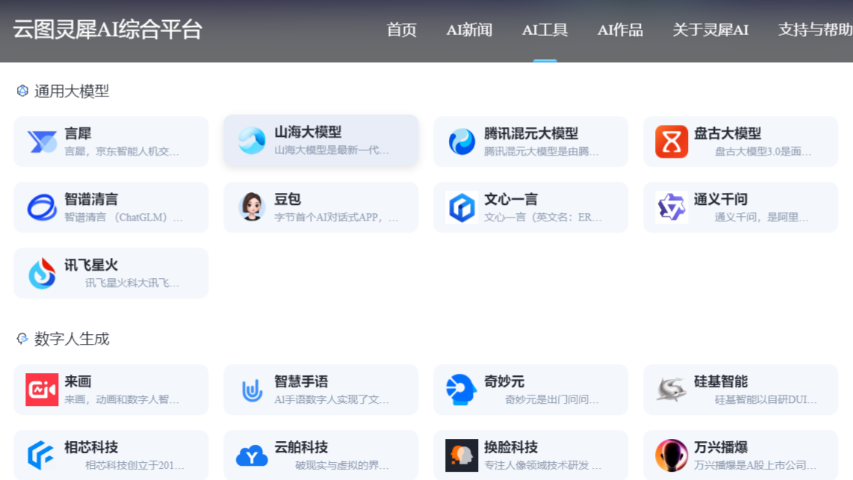
Task: Click the 换脸科技 face icon
Action: click(x=462, y=456)
